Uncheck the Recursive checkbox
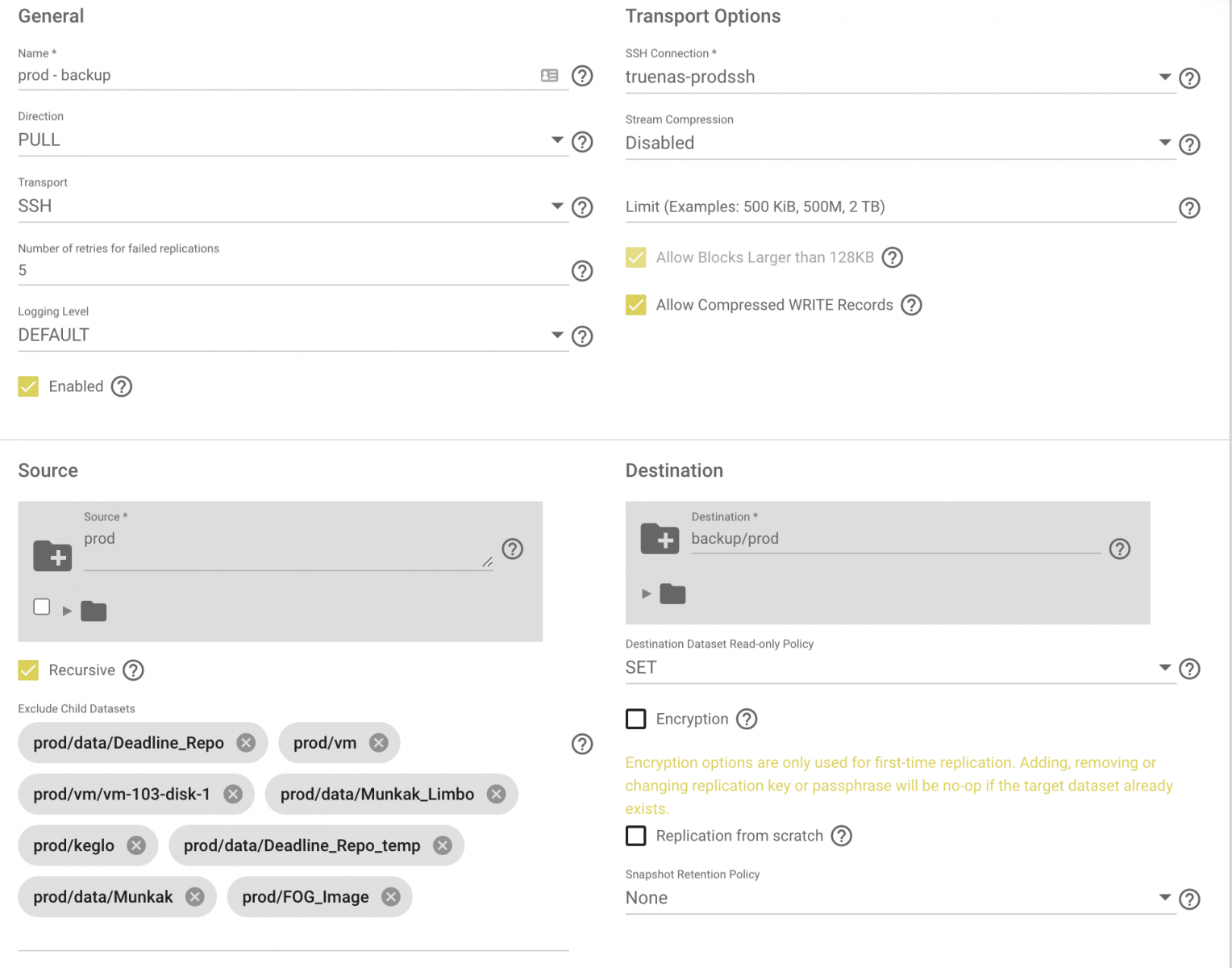Image resolution: width=1232 pixels, height=968 pixels. (28, 670)
